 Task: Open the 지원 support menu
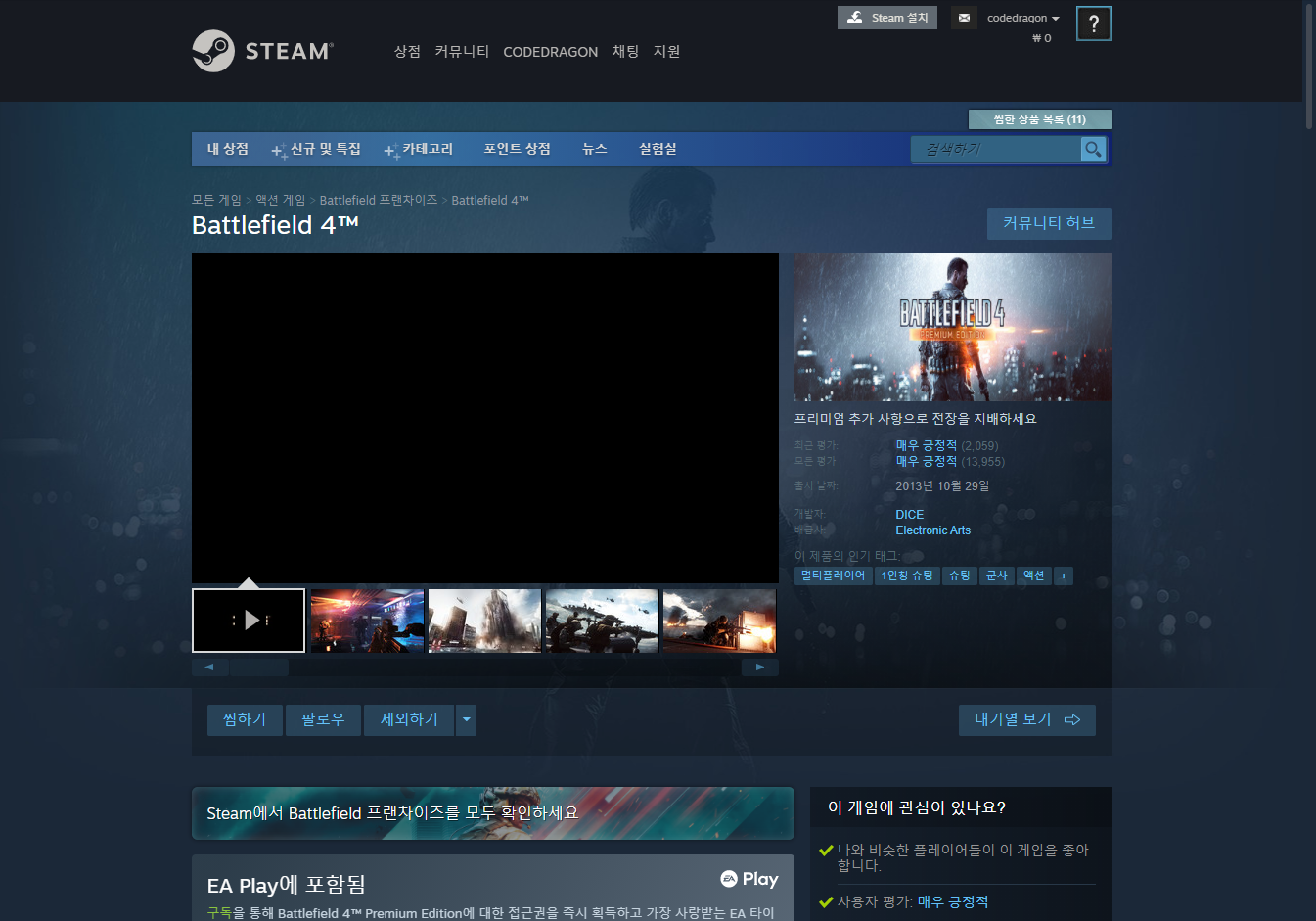tap(666, 52)
